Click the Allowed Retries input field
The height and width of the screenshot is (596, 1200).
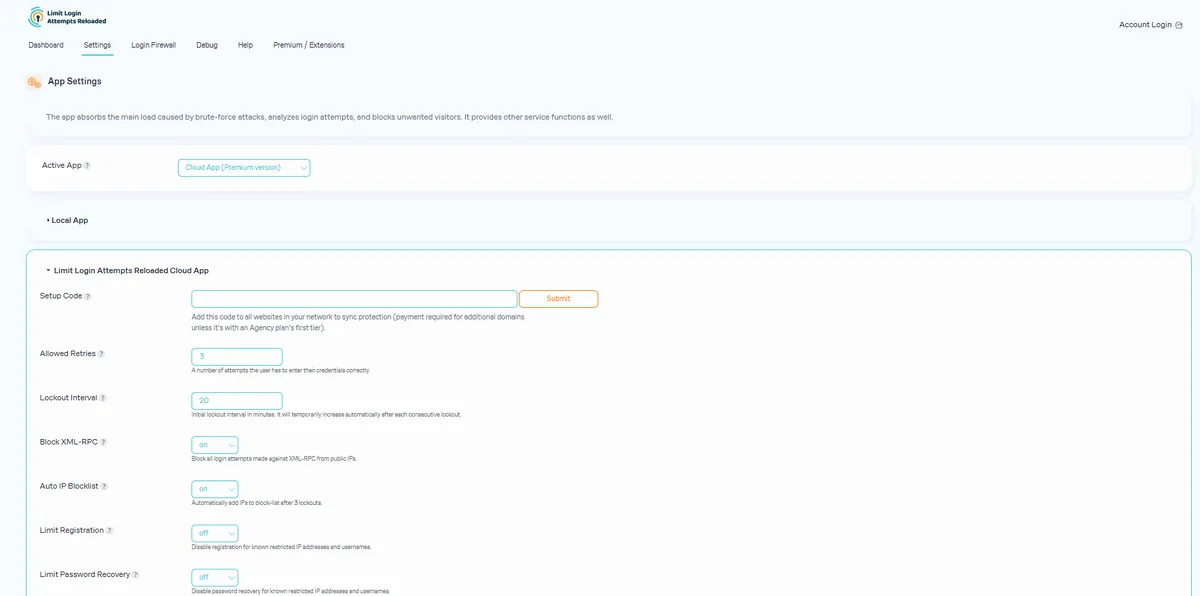(x=237, y=357)
